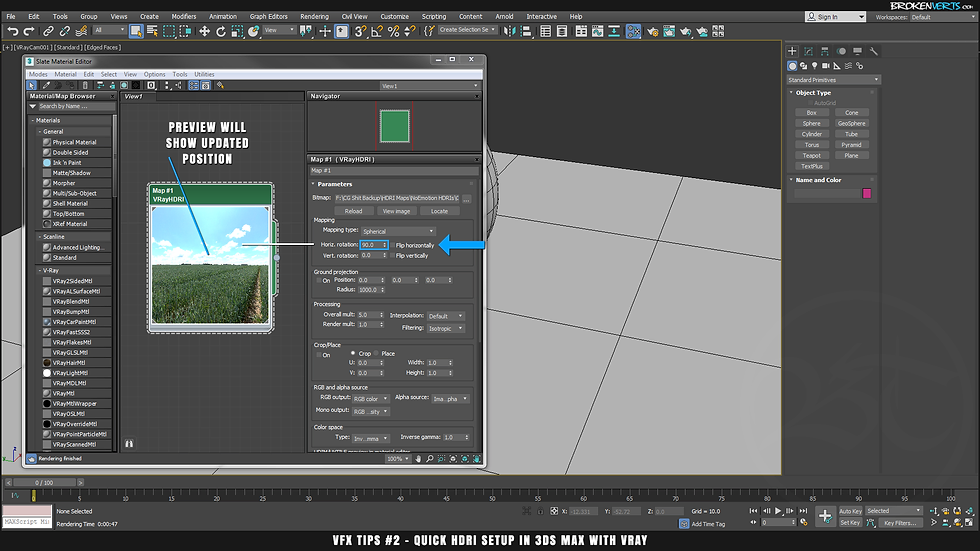Click the Horiz. rotation value field
This screenshot has height=551, width=980.
click(371, 245)
